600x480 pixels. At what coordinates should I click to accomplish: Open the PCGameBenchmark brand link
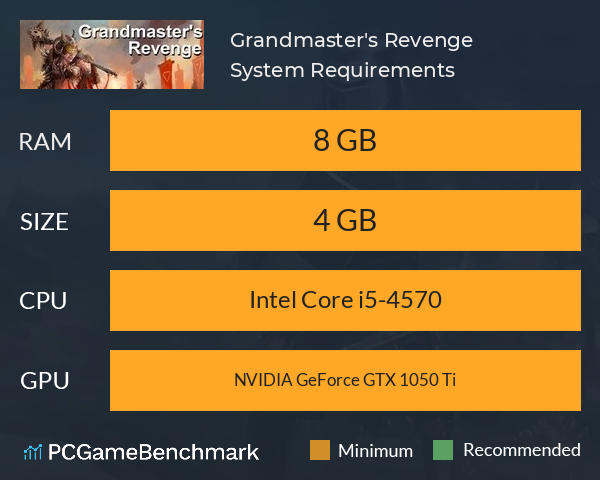(x=153, y=452)
